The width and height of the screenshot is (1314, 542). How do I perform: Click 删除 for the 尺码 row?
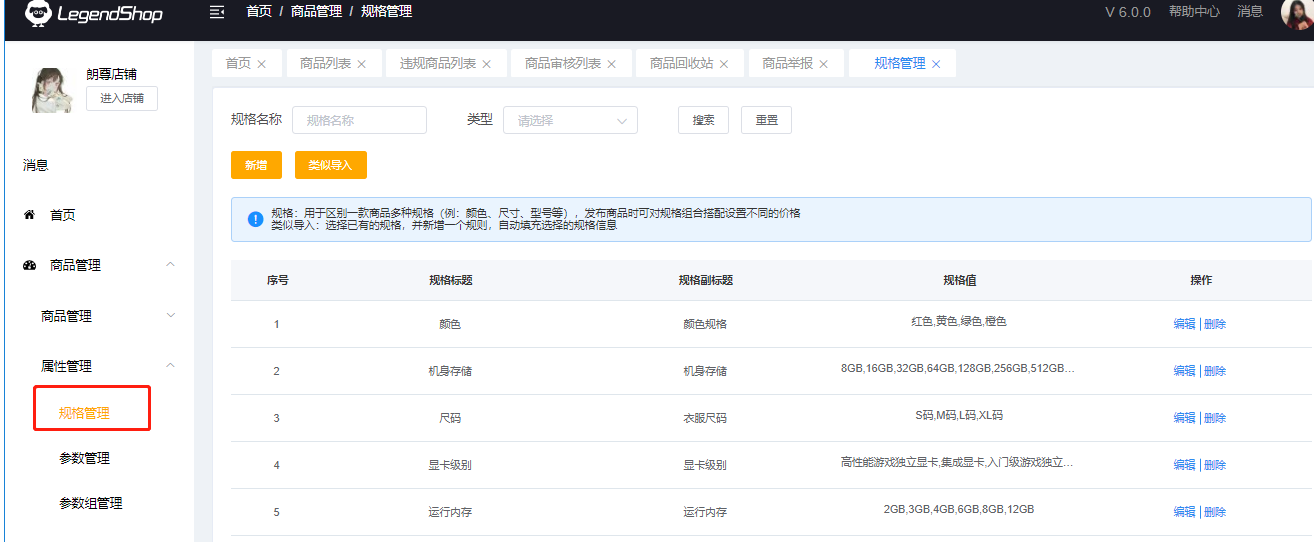click(x=1215, y=418)
